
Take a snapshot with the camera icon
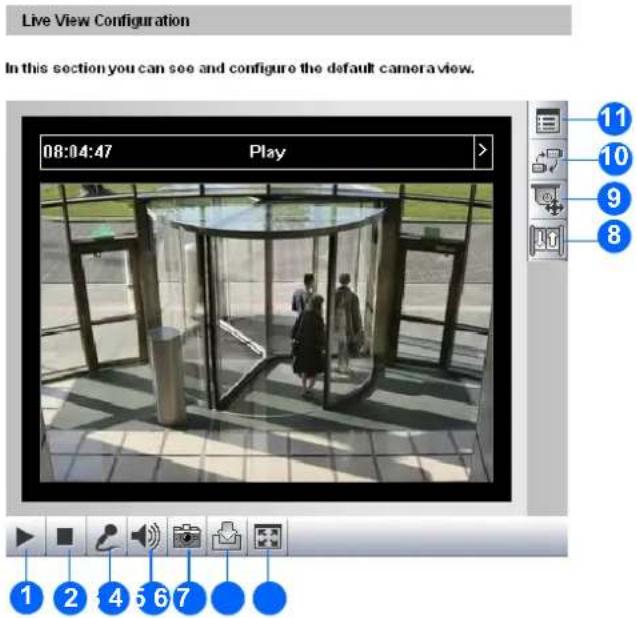[x=187, y=537]
